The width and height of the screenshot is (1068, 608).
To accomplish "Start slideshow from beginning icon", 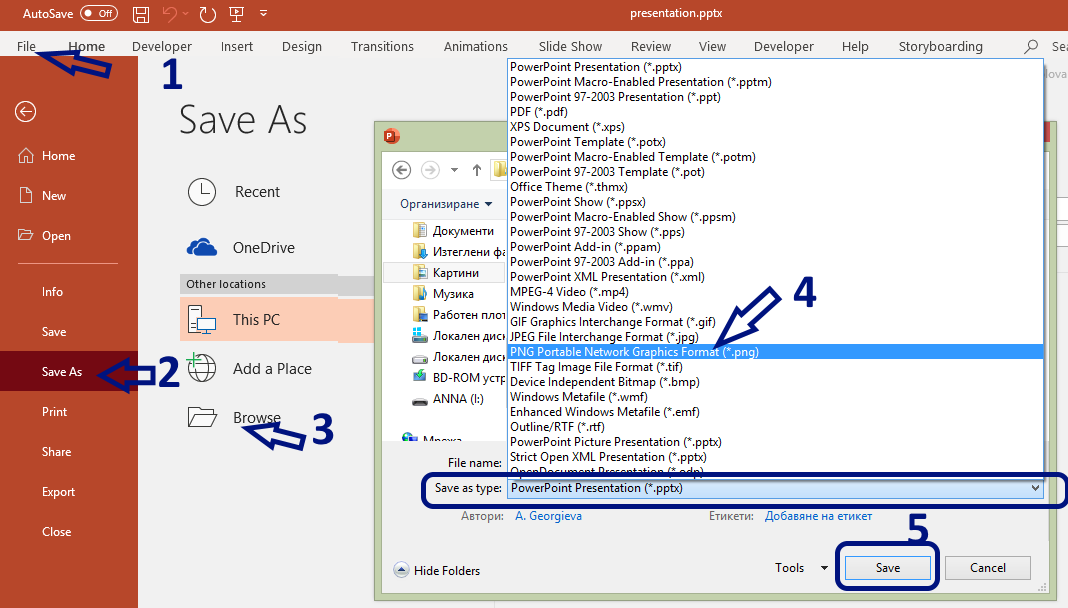I will [236, 14].
